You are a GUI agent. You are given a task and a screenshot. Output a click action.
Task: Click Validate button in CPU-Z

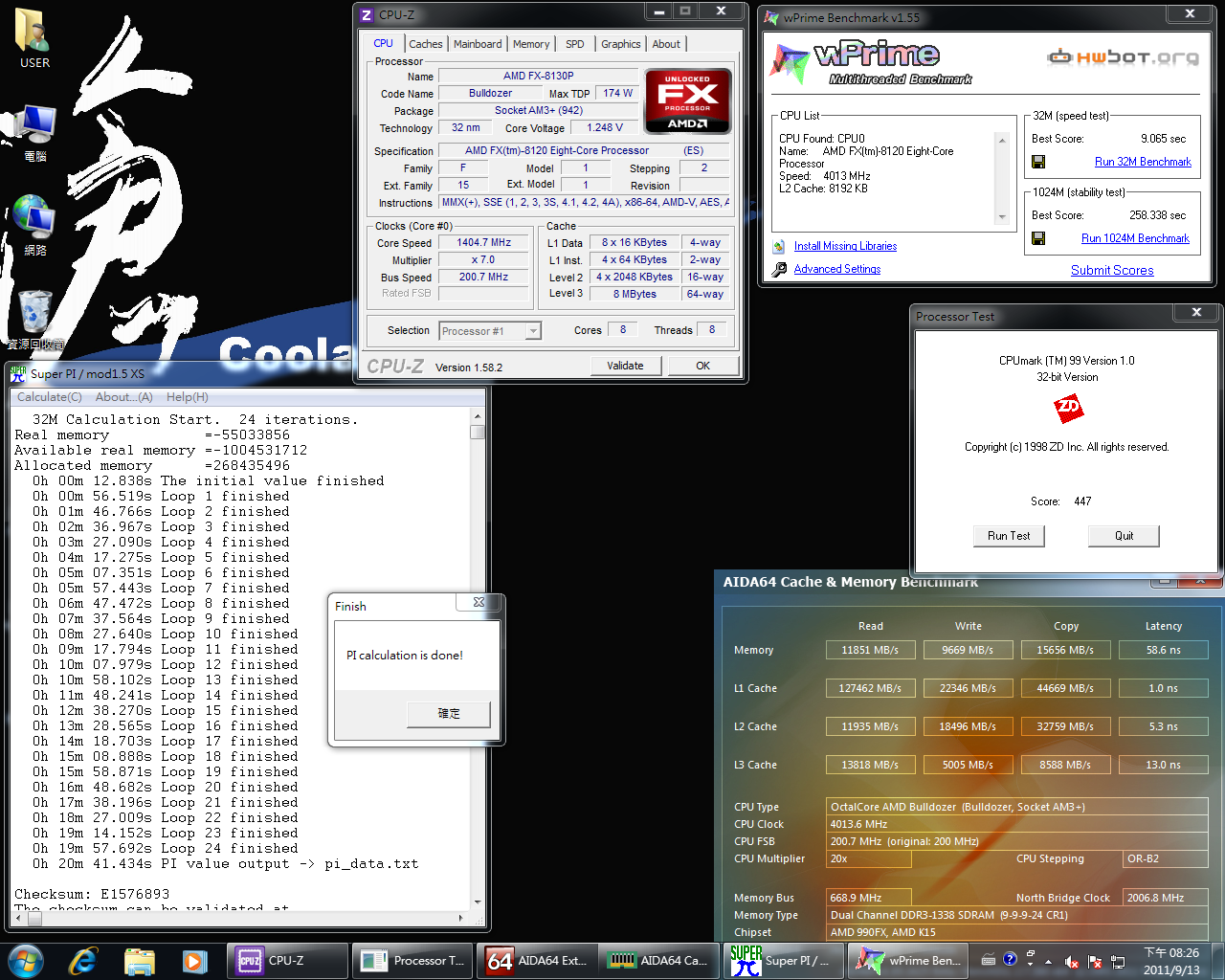click(625, 366)
